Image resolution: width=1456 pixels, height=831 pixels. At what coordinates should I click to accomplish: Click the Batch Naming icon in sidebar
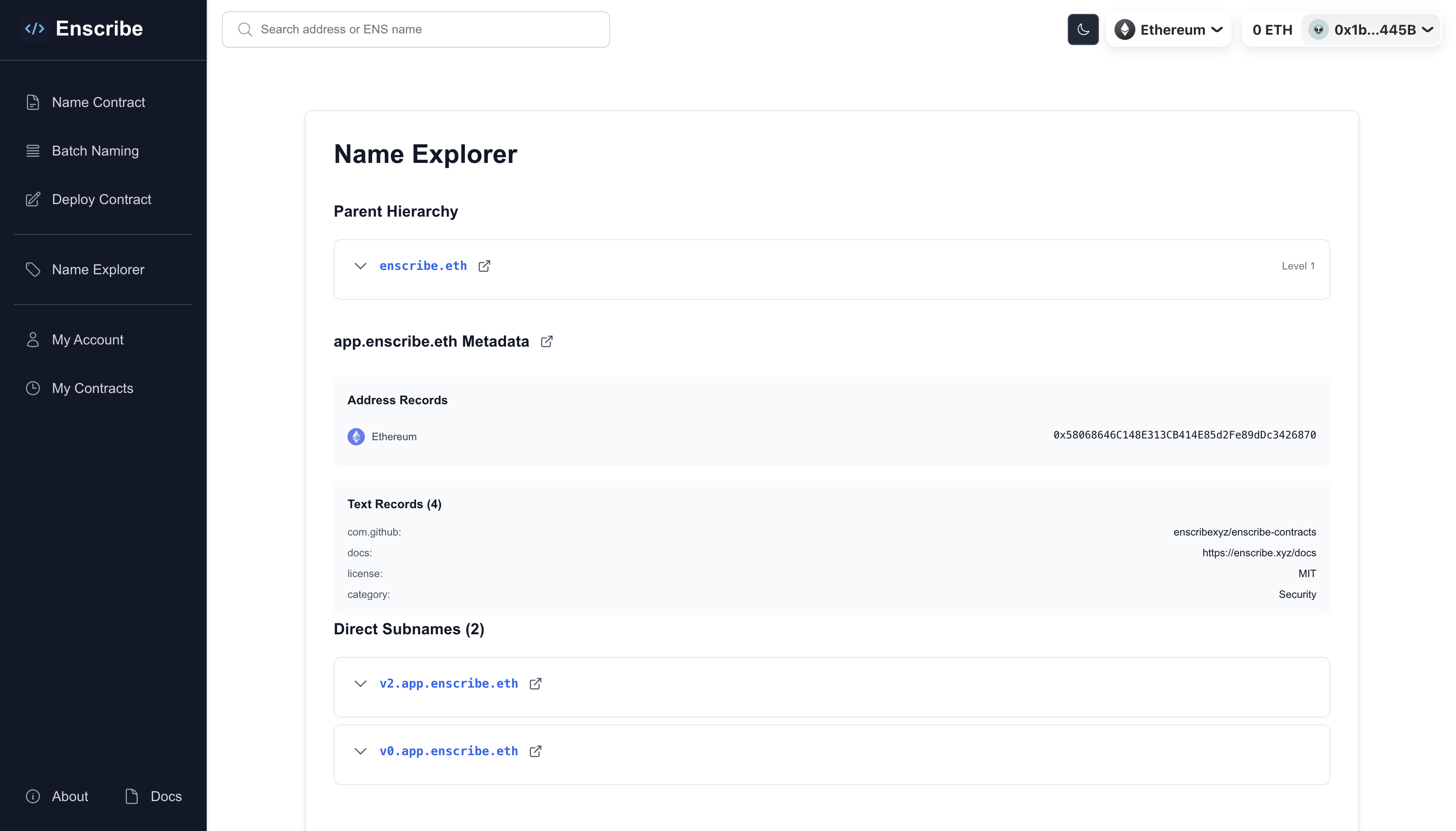pos(32,151)
